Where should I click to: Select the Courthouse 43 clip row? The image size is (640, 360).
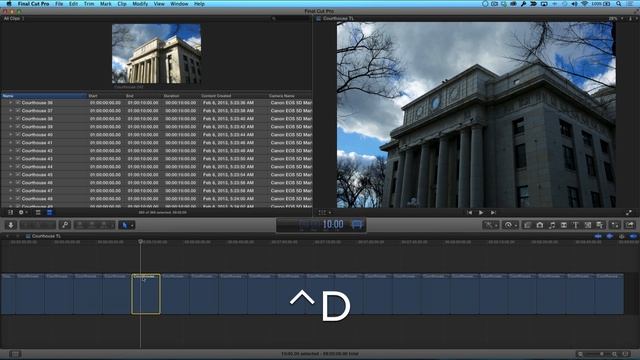[157, 159]
